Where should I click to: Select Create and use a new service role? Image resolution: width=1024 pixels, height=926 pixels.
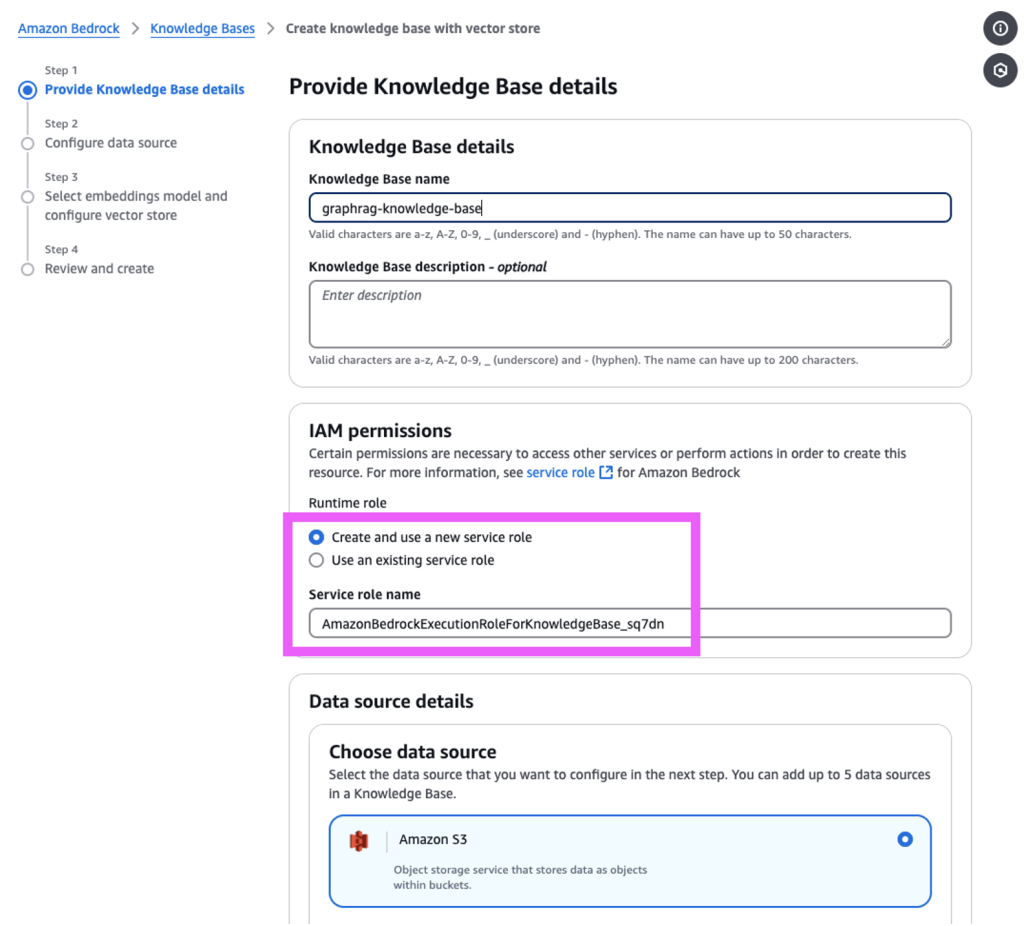(317, 537)
